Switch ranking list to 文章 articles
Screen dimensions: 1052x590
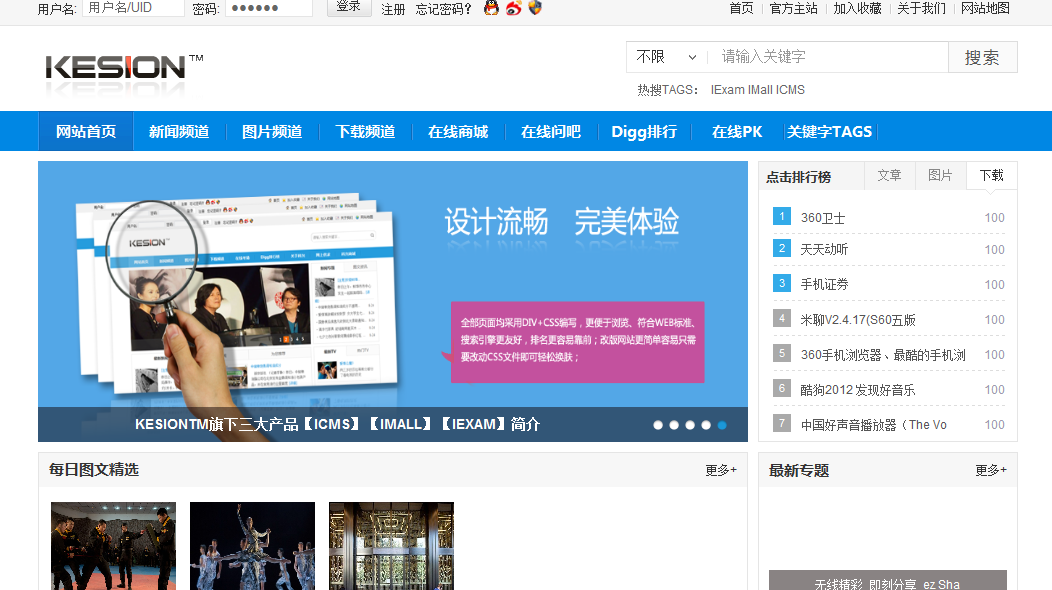coord(889,175)
